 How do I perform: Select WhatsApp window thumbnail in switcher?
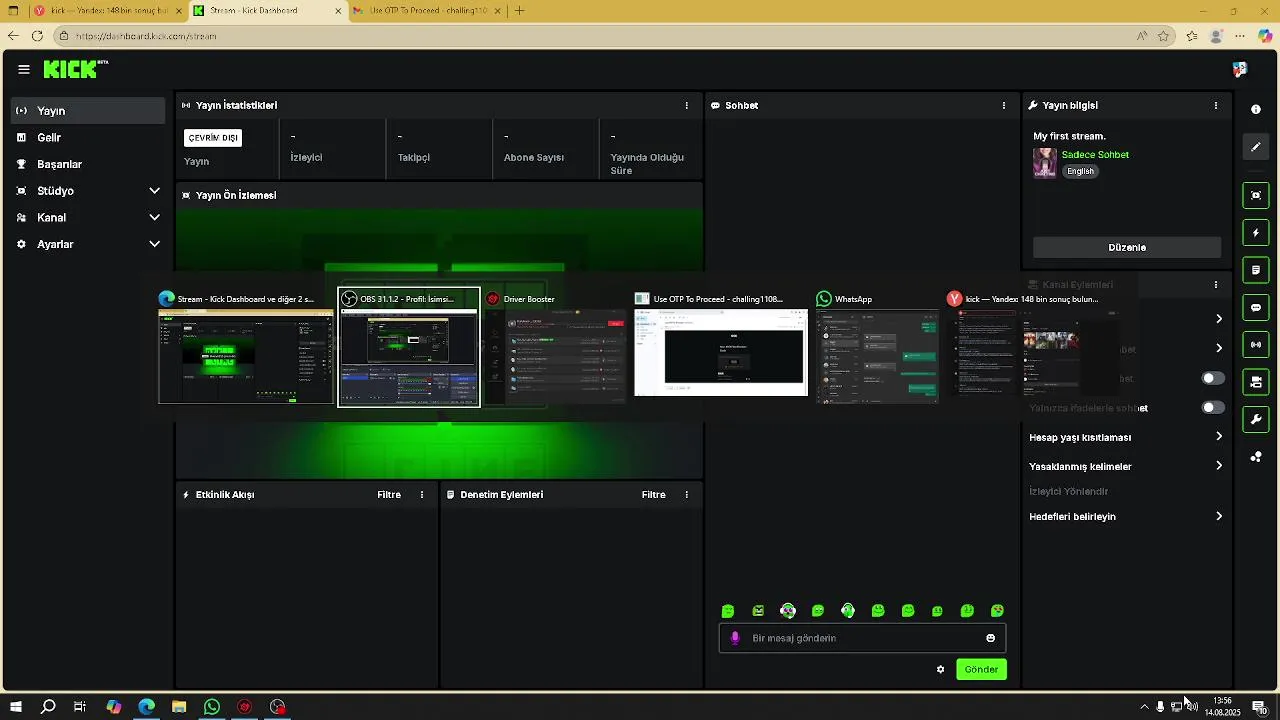(x=877, y=347)
